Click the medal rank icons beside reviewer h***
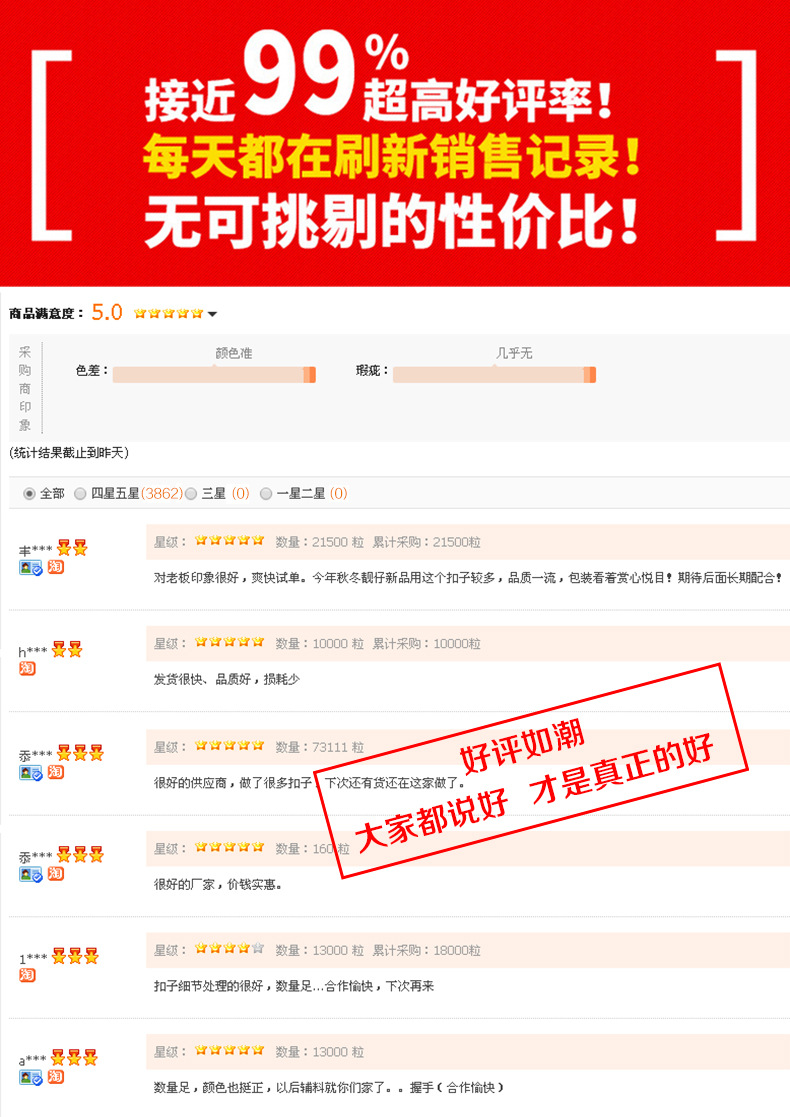790x1117 pixels. pos(67,649)
